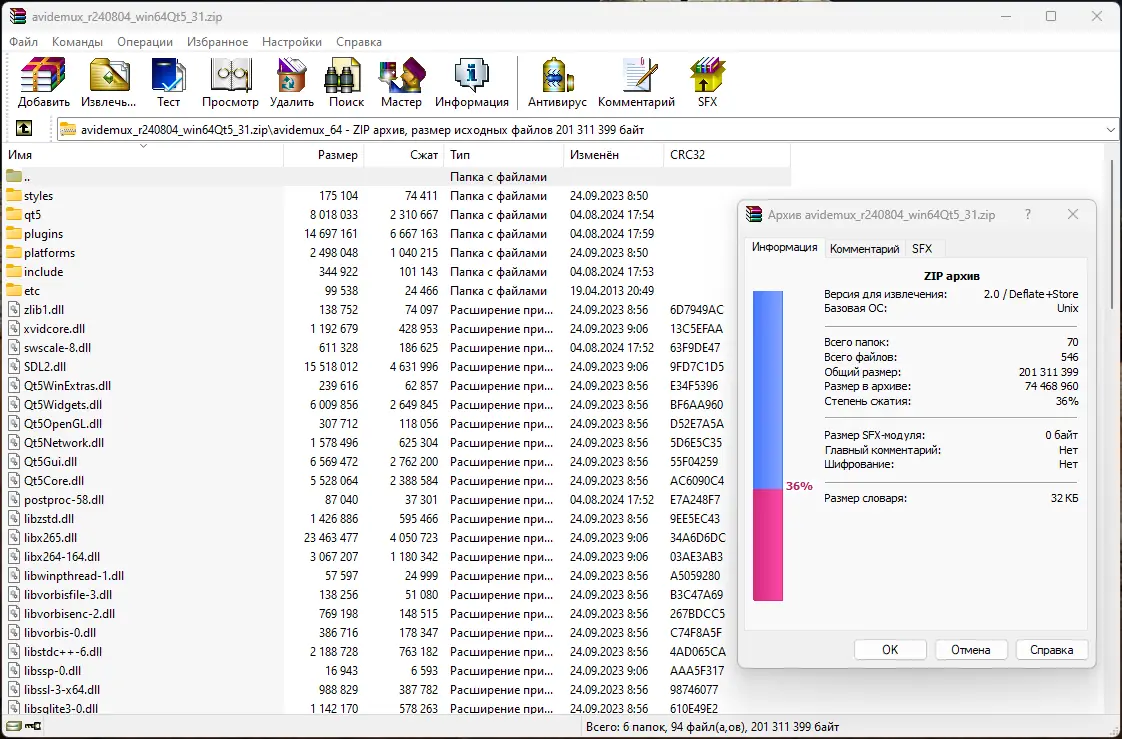Select the etc folder icon
This screenshot has height=739, width=1122.
click(x=14, y=290)
